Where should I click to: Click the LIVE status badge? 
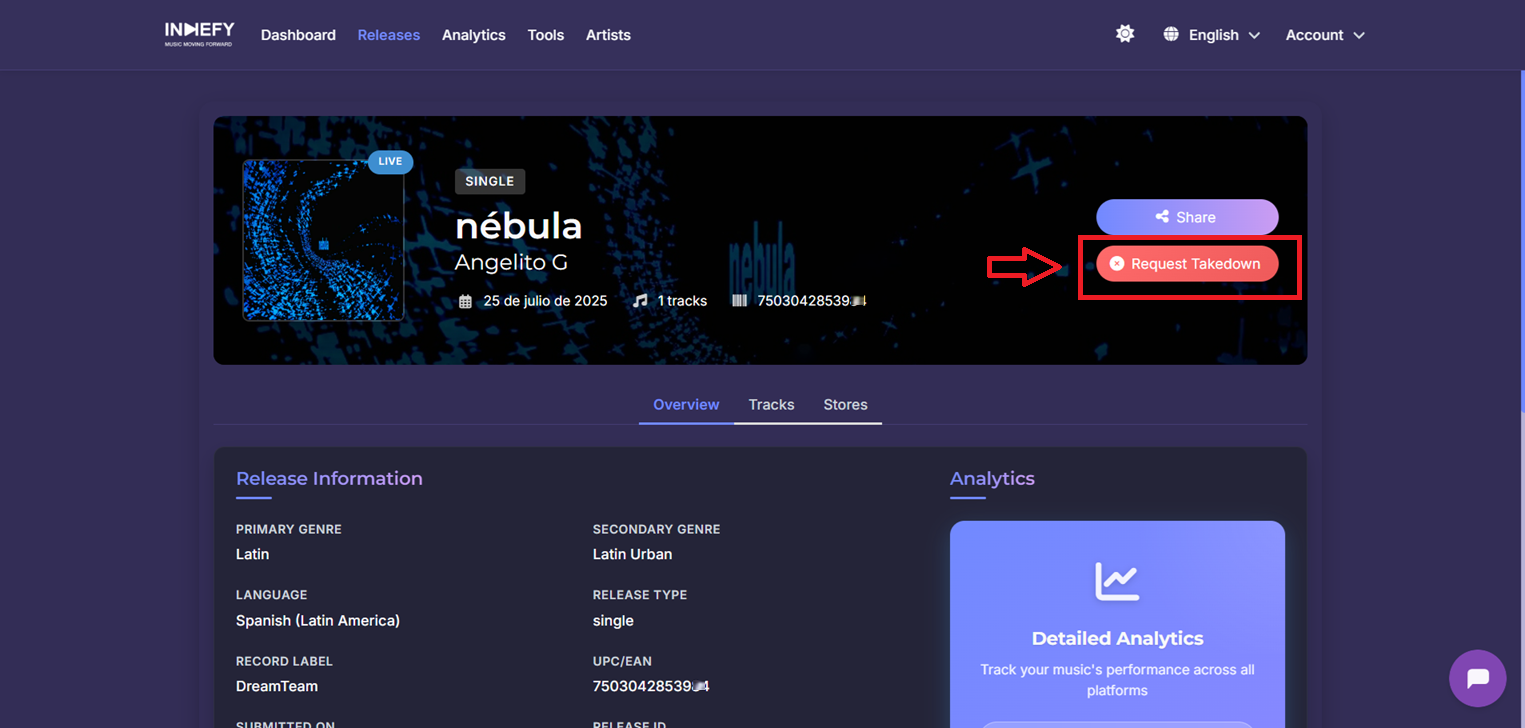390,161
